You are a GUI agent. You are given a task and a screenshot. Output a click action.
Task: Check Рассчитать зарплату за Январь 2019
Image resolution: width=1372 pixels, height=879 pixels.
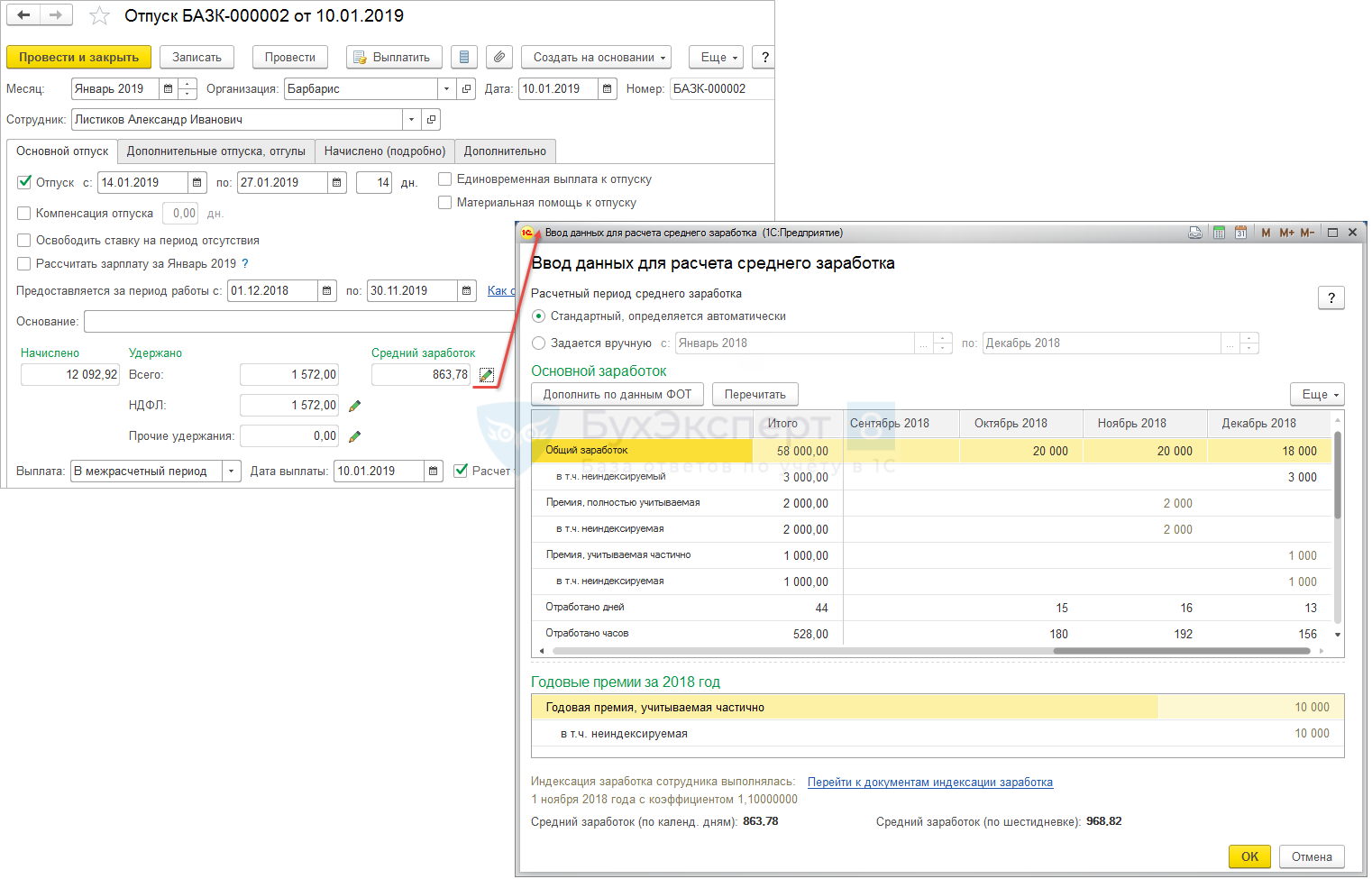tap(24, 264)
